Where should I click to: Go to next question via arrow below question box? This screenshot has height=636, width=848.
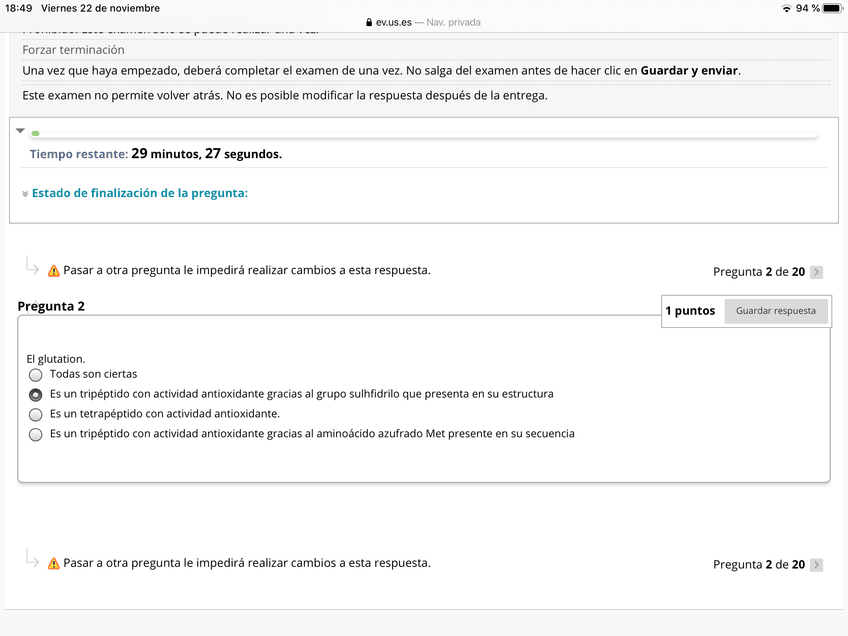(817, 565)
